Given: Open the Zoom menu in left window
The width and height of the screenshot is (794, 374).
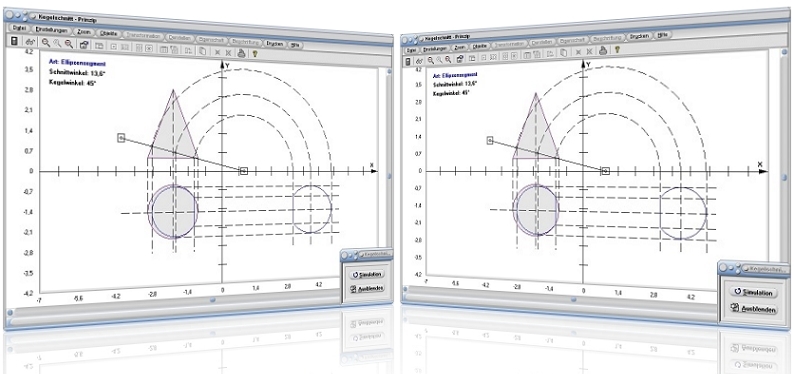Looking at the screenshot, I should 84,32.
